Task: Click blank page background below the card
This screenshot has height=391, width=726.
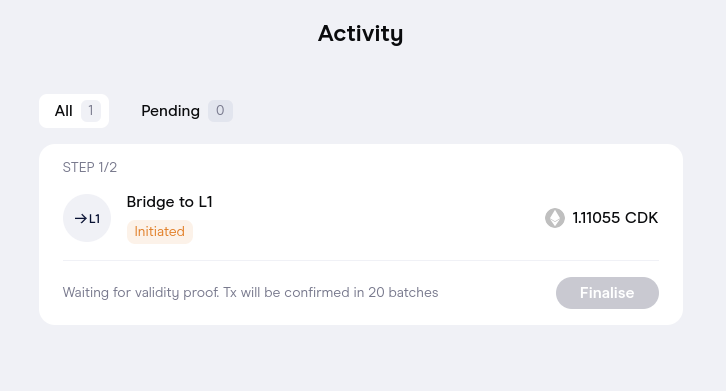Action: (361, 359)
